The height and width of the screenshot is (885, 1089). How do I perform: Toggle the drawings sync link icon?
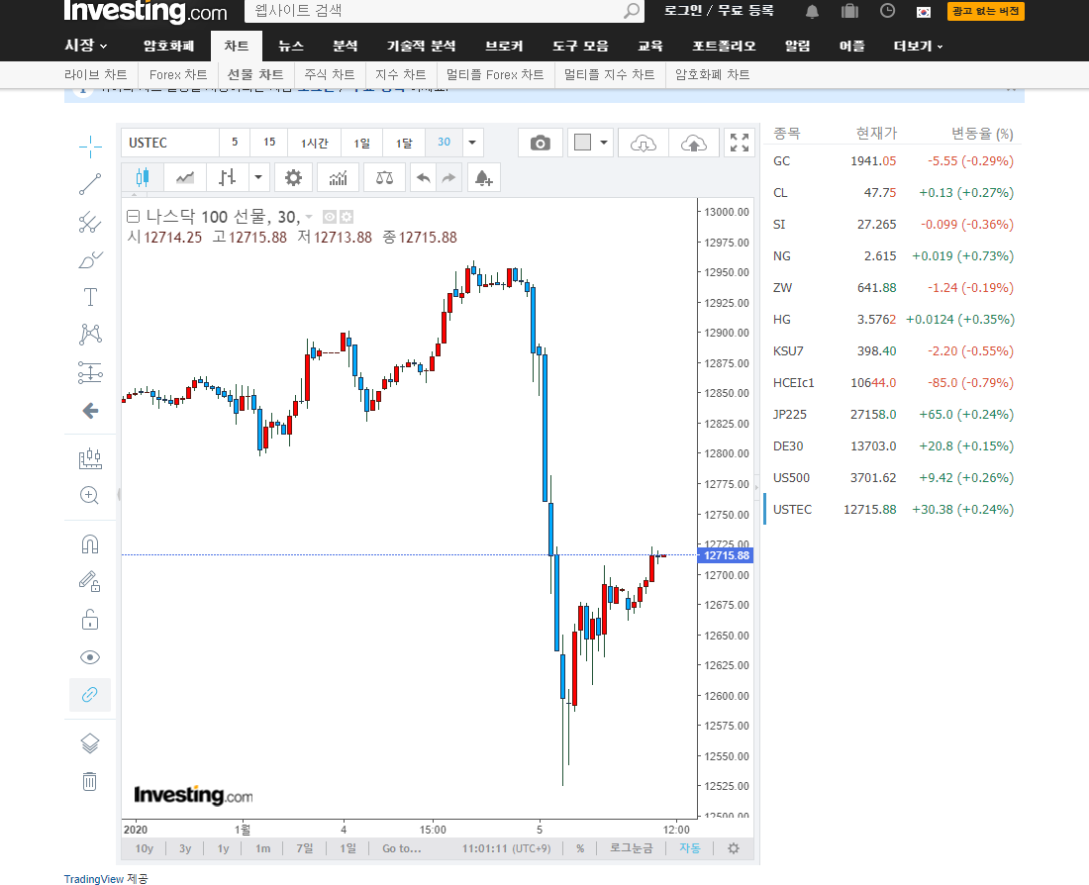coord(90,695)
